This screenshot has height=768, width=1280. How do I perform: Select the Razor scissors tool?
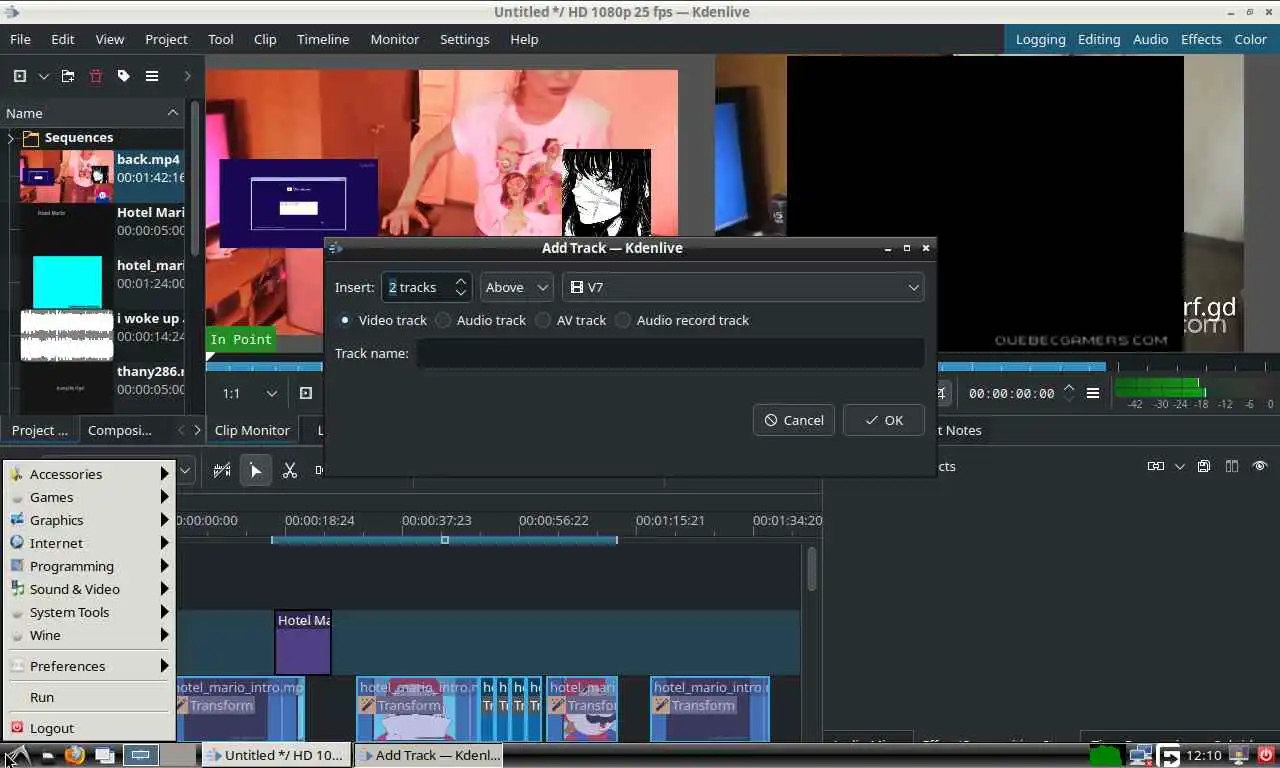[290, 470]
